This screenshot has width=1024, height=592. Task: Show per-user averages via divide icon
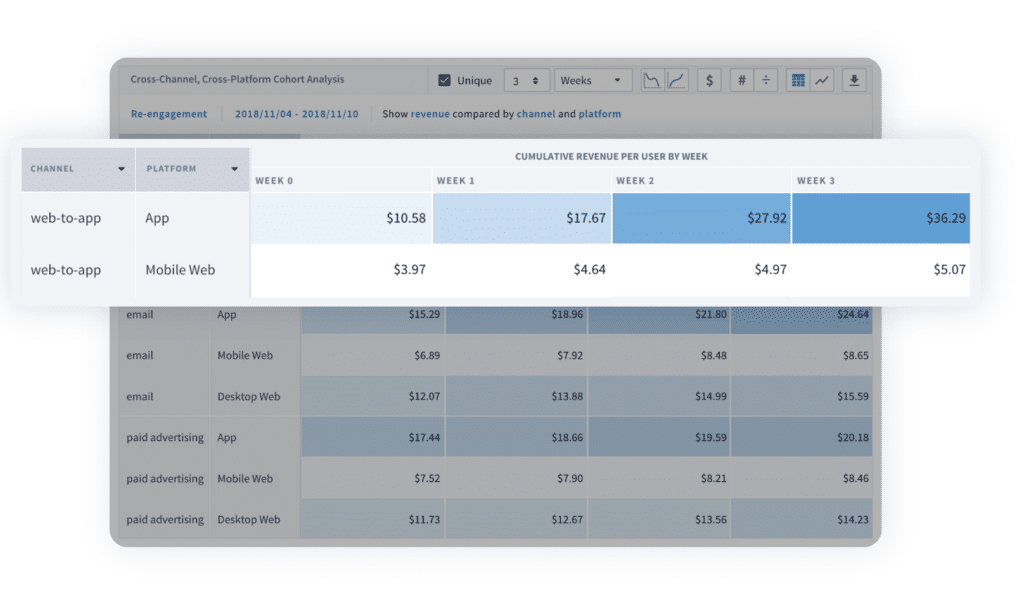click(765, 79)
